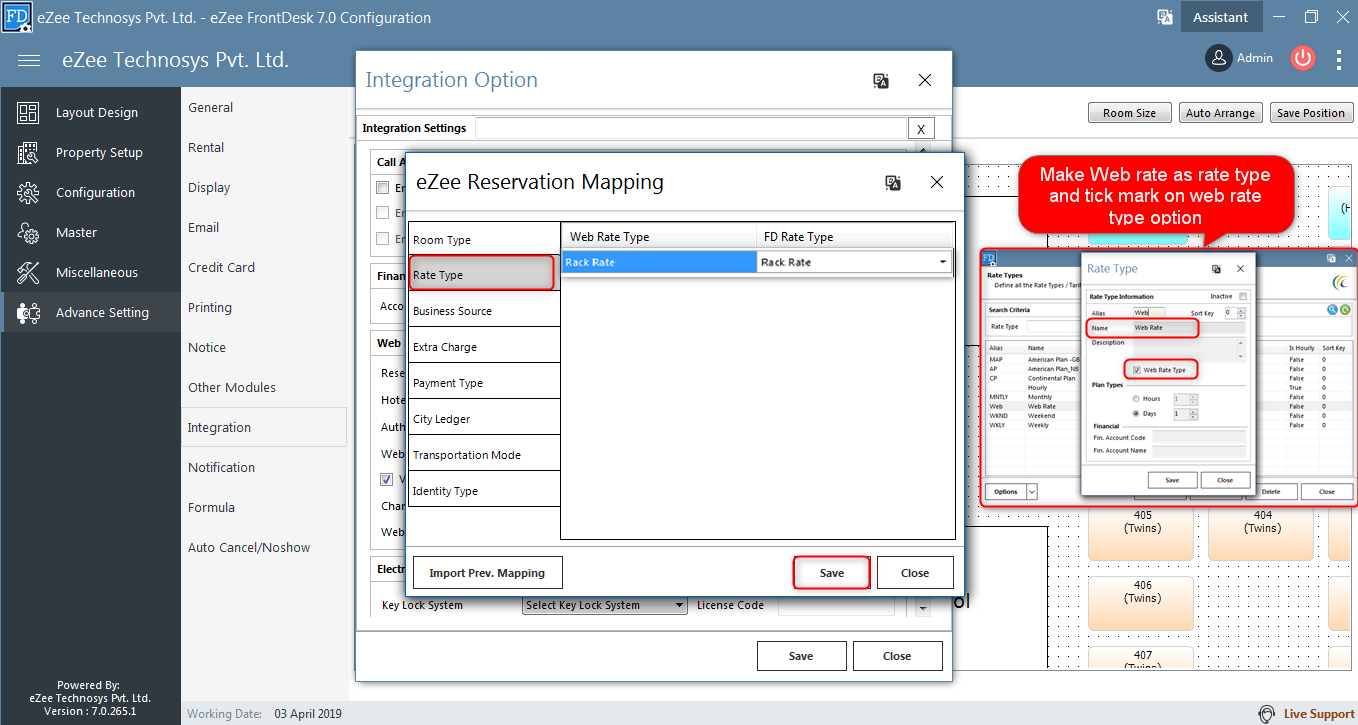The image size is (1358, 725).
Task: Click the Admin user profile icon
Action: (x=1218, y=58)
